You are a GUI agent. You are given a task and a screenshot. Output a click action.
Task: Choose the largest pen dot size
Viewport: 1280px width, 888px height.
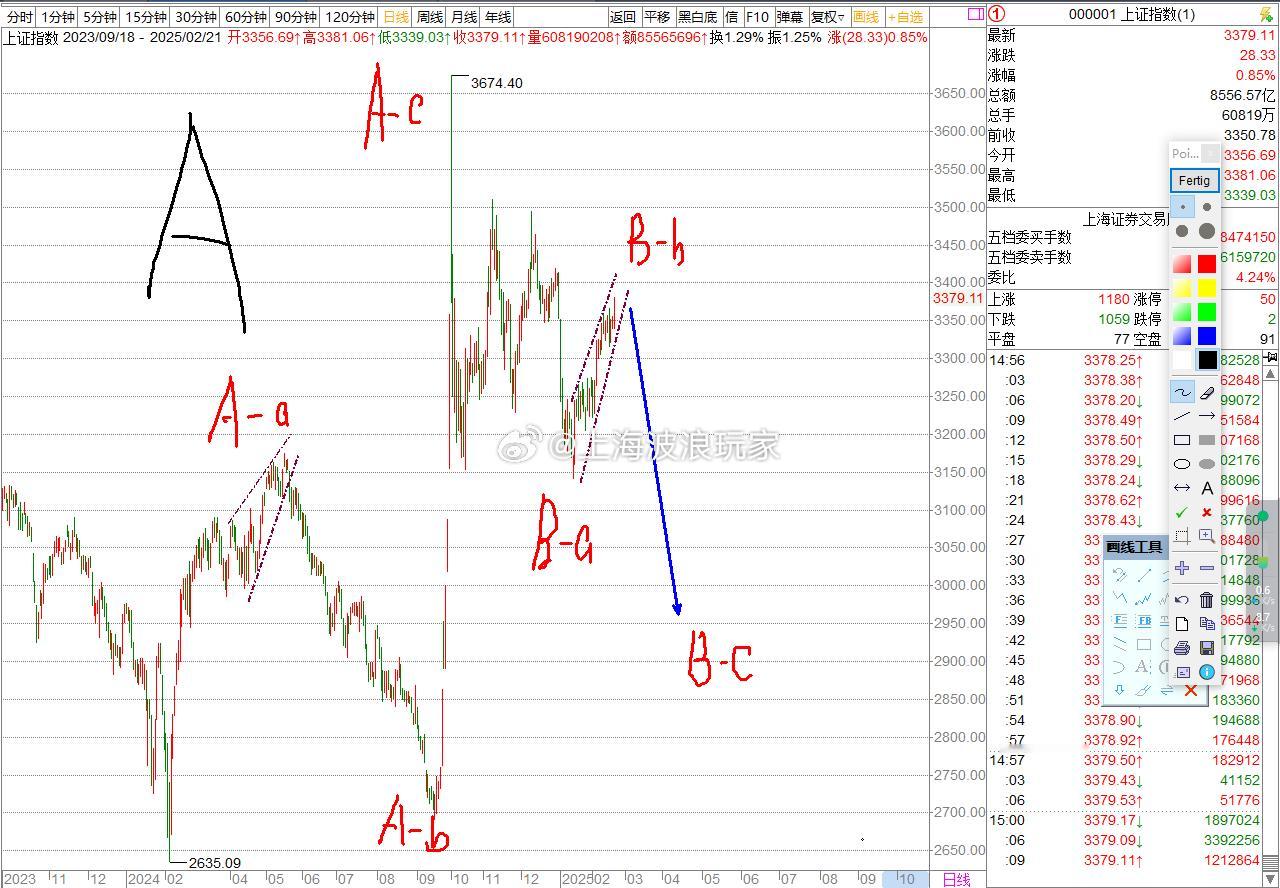(x=1207, y=231)
